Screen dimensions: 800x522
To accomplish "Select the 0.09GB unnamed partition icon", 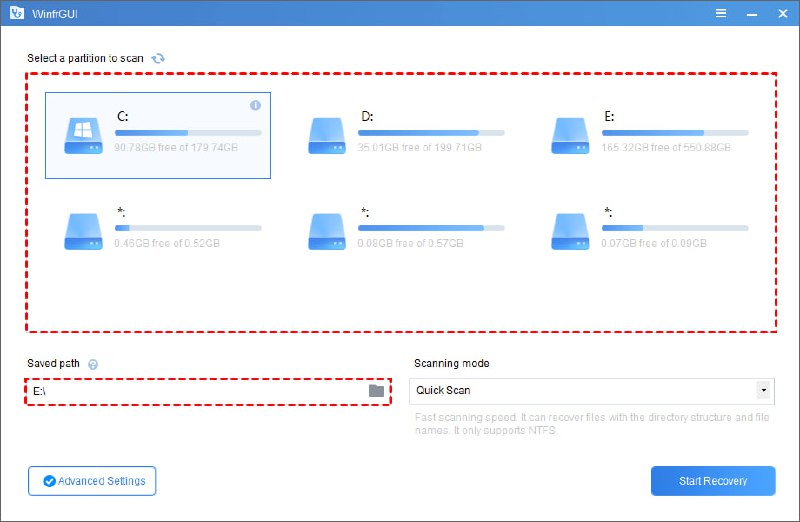I will pos(572,230).
